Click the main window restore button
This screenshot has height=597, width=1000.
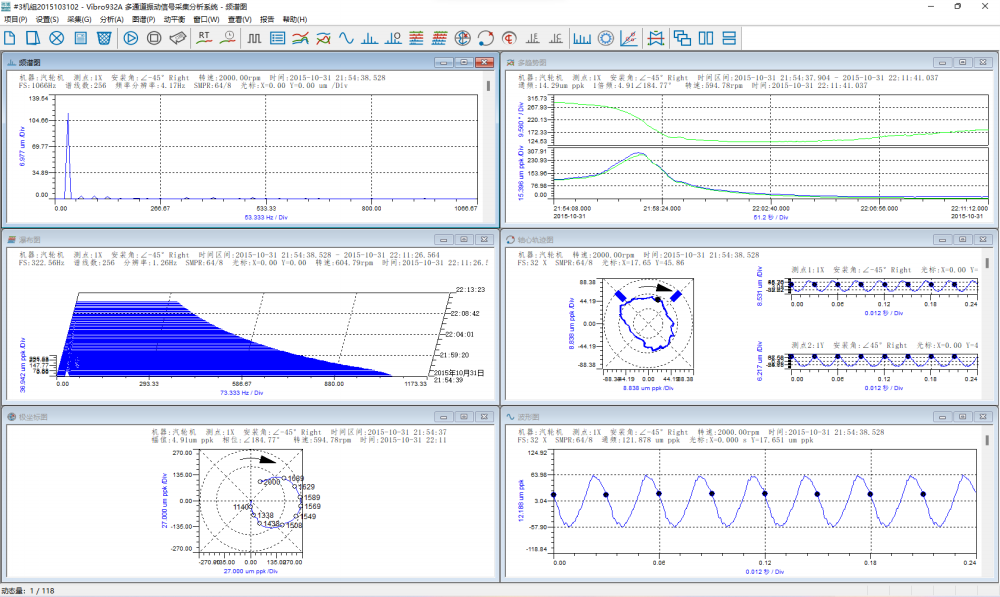[957, 6]
